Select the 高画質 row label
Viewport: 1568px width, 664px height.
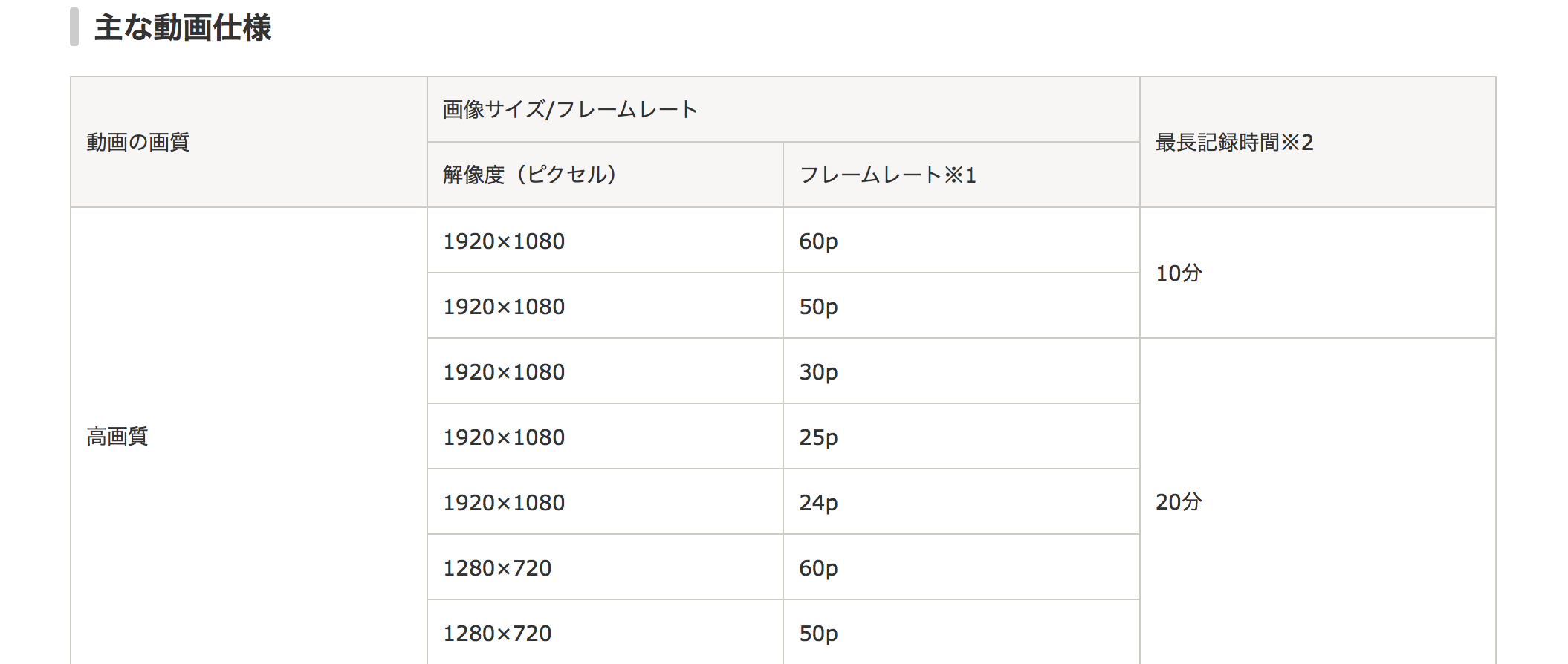click(x=249, y=436)
